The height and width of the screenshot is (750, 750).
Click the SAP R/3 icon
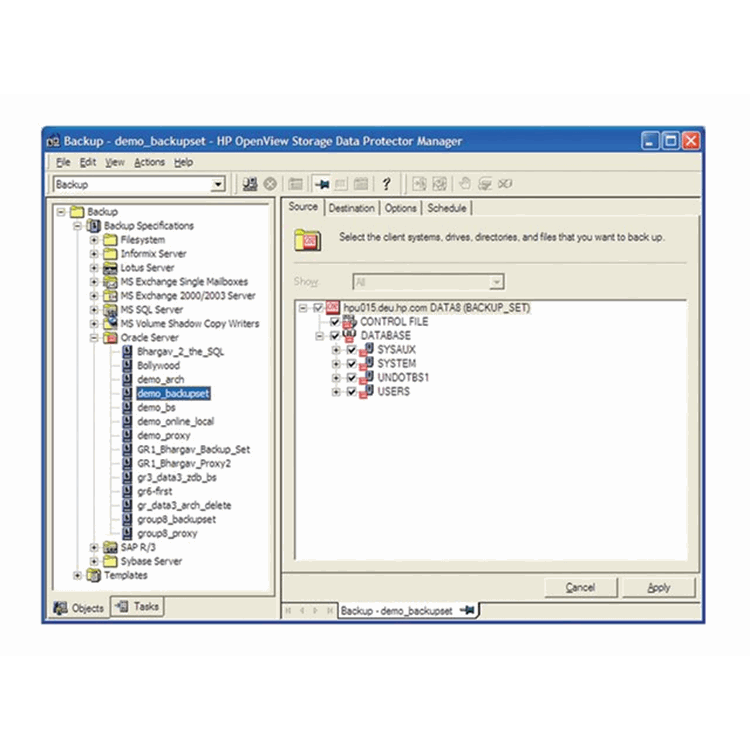110,547
